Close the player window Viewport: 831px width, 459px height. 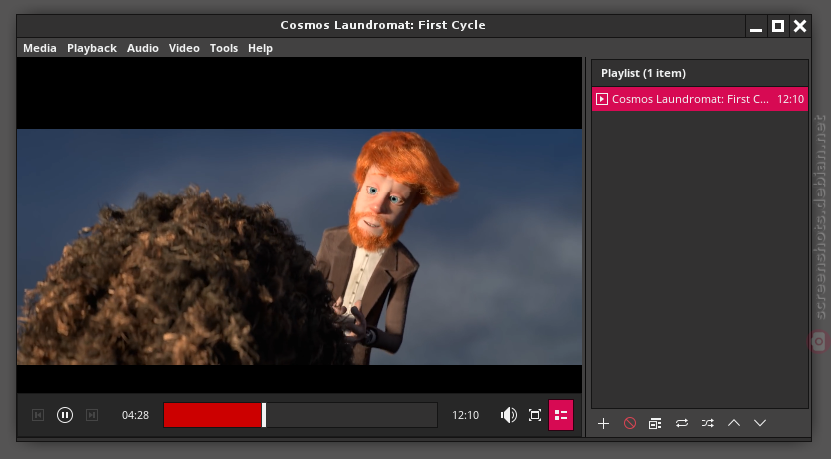click(800, 26)
